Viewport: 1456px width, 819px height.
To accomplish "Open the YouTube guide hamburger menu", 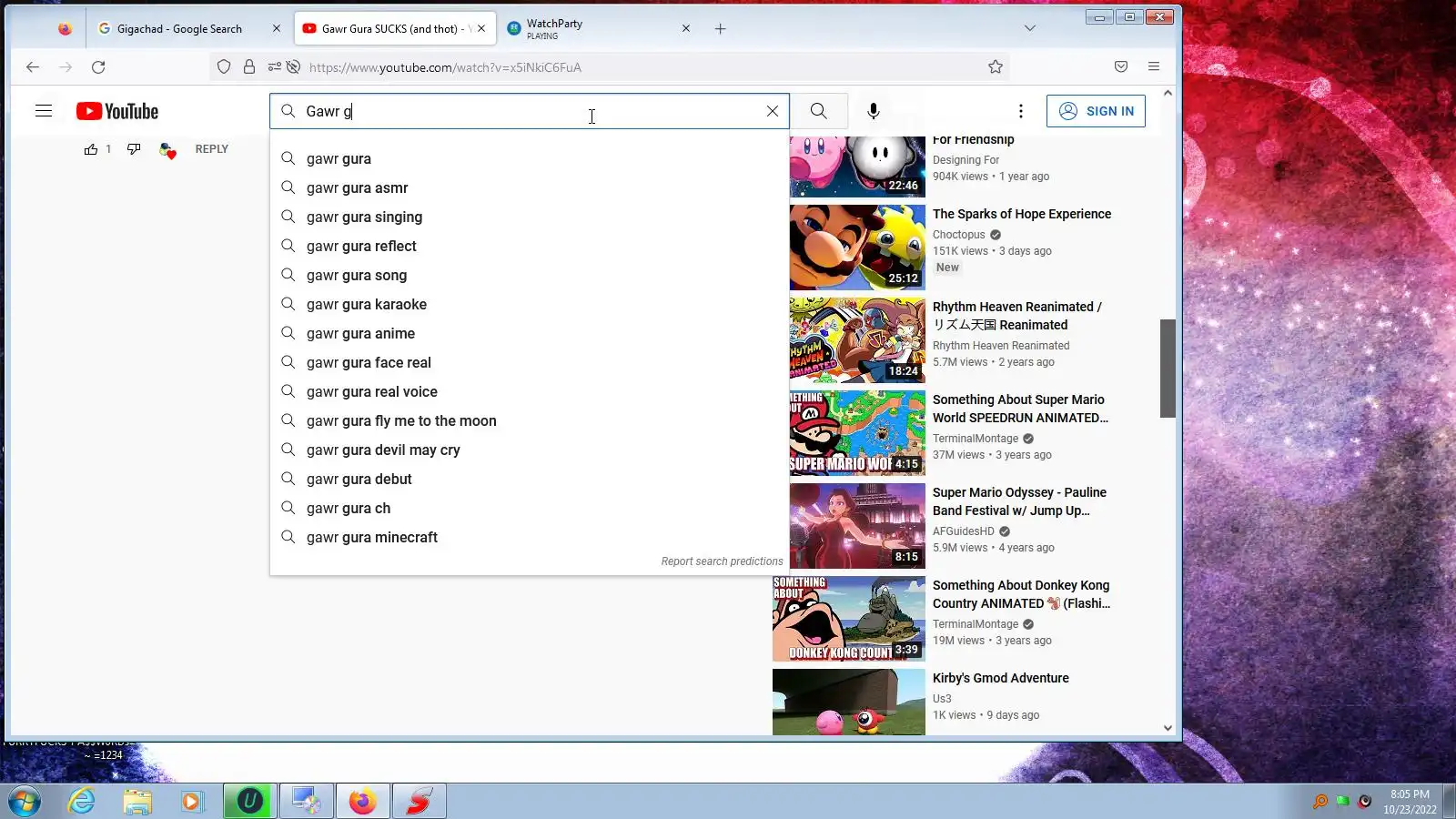I will point(44,111).
